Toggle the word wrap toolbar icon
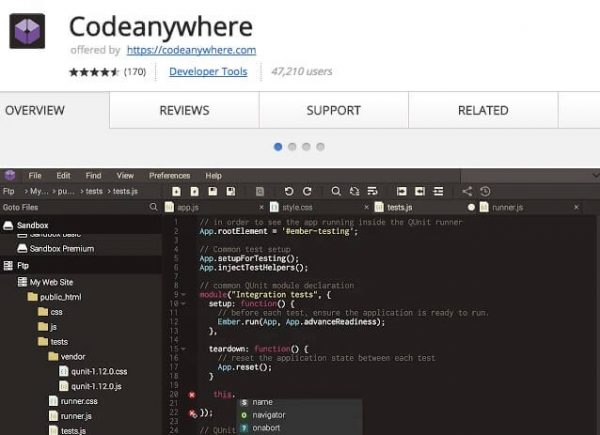600x435 pixels. (x=372, y=191)
